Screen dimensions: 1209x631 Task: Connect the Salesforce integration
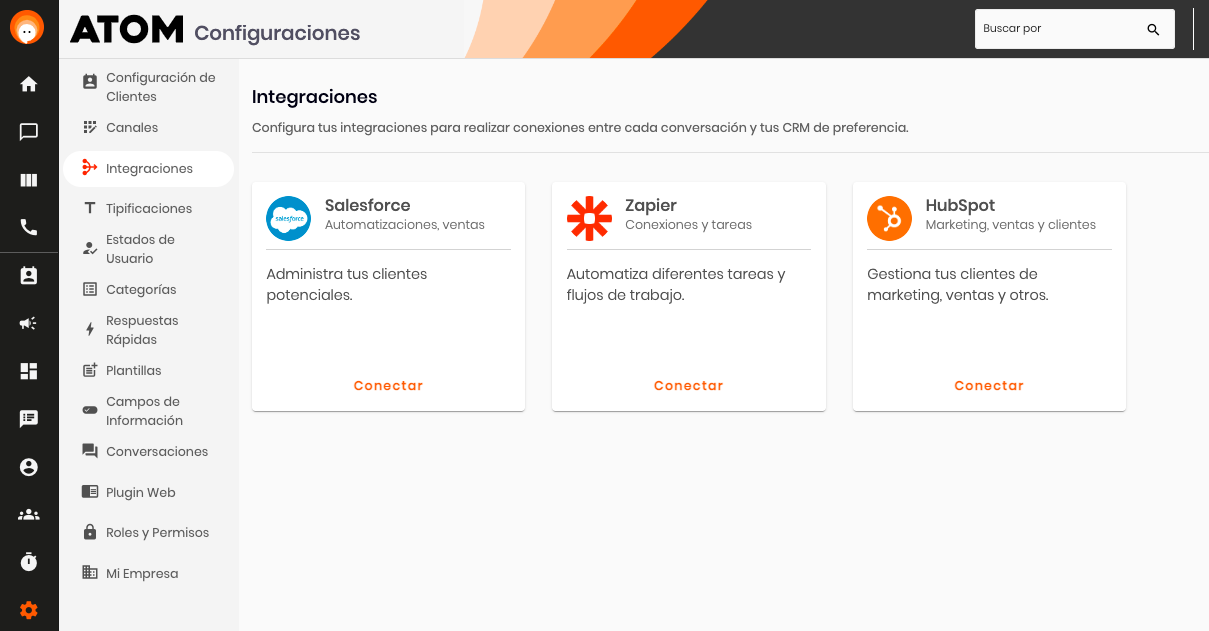tap(388, 386)
